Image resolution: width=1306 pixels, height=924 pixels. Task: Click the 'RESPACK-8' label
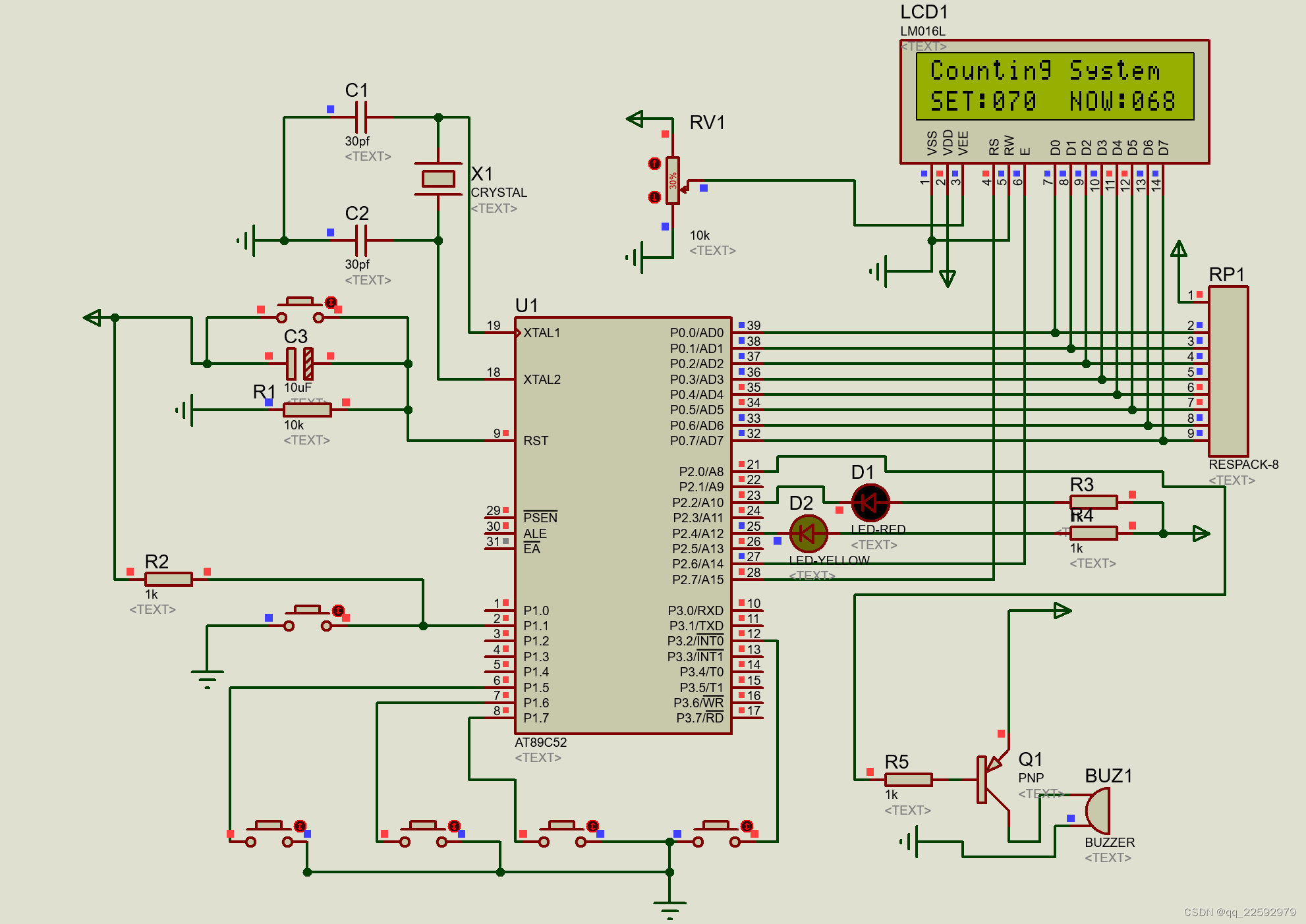click(x=1243, y=464)
